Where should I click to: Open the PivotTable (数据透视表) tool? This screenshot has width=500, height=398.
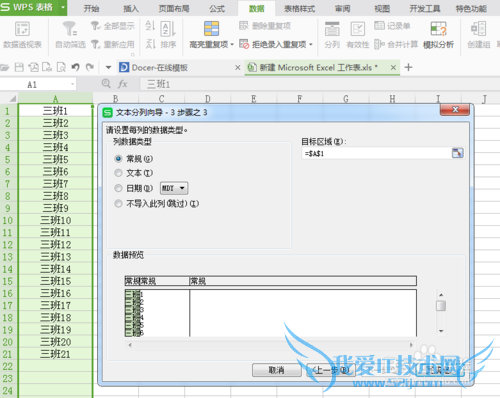(22, 35)
